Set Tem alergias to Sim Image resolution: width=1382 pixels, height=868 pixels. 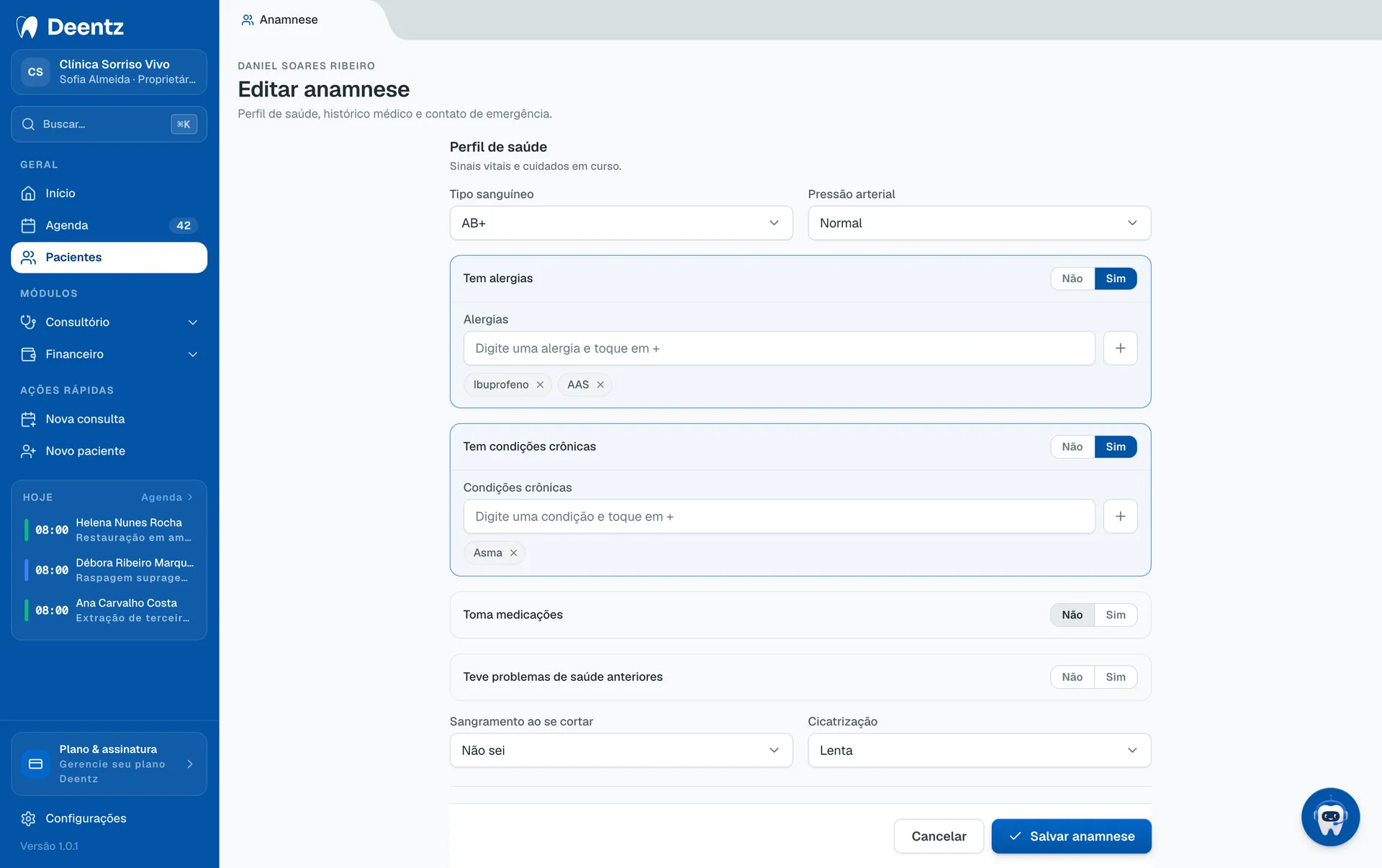(1116, 279)
